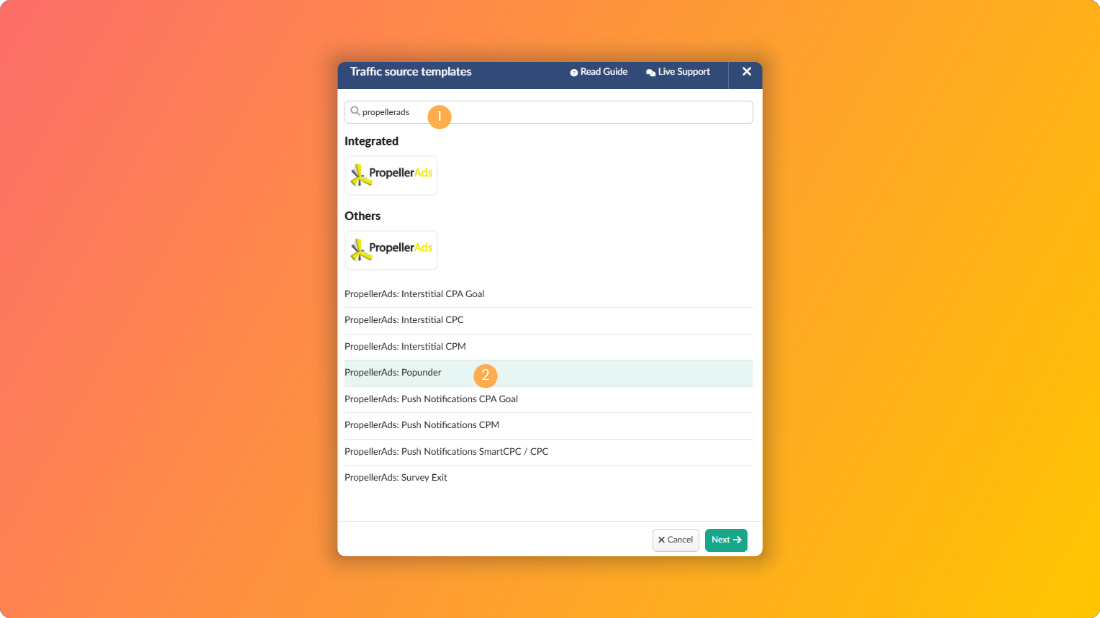
Task: Choose PropellerAds: Interstitial CPM
Action: pos(548,347)
